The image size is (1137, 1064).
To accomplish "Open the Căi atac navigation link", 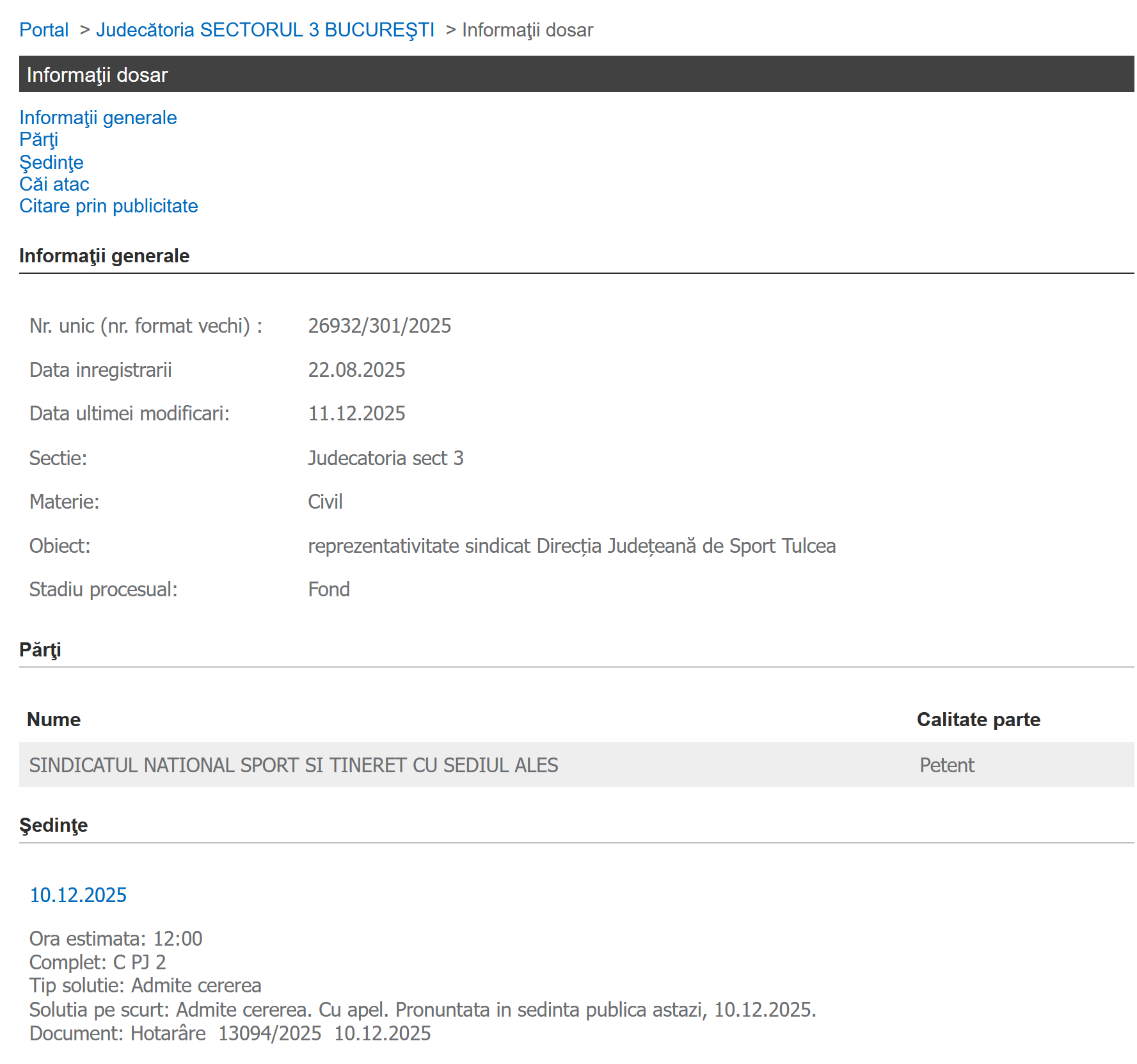I will [x=54, y=184].
